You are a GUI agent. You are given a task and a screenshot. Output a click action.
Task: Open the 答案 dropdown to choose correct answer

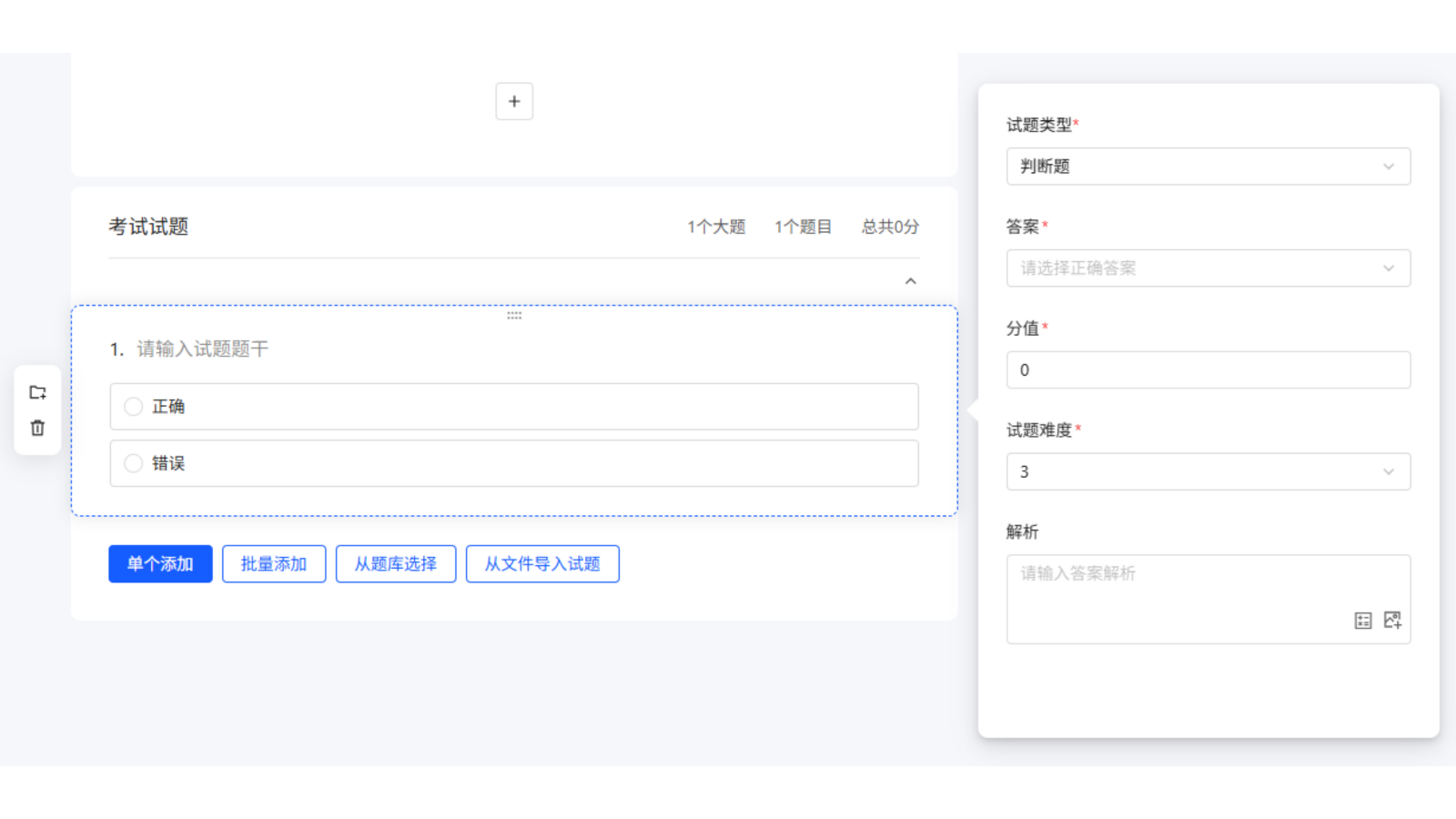[1208, 268]
